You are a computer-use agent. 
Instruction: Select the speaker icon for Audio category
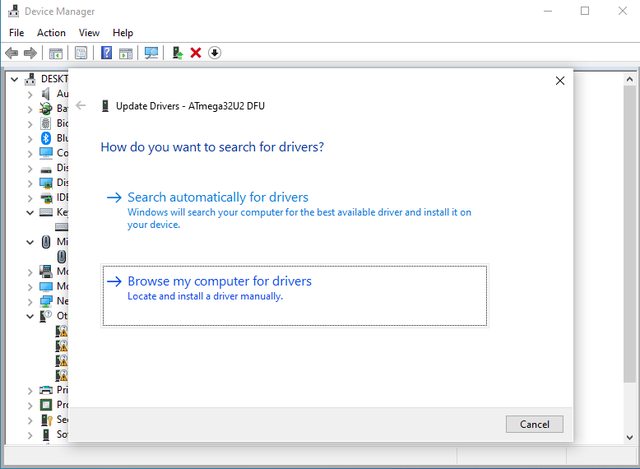tap(46, 94)
